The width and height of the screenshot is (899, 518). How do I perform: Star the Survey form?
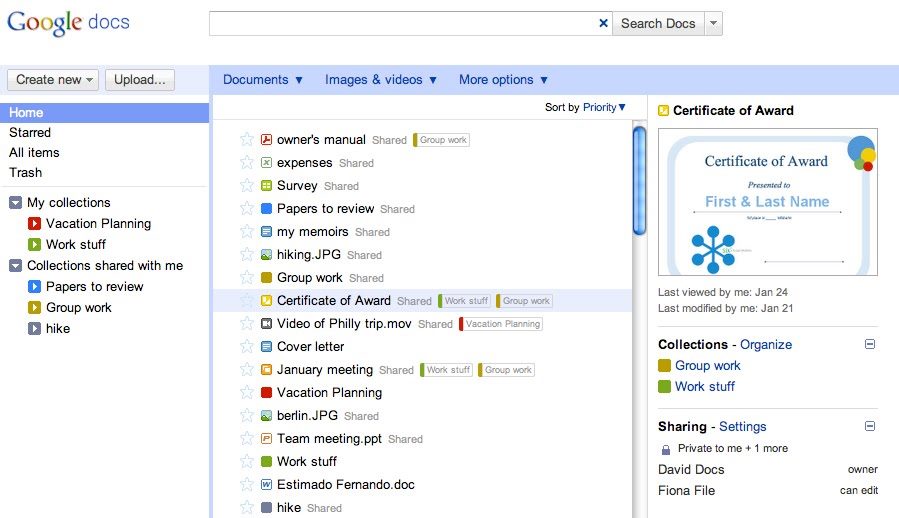(247, 185)
